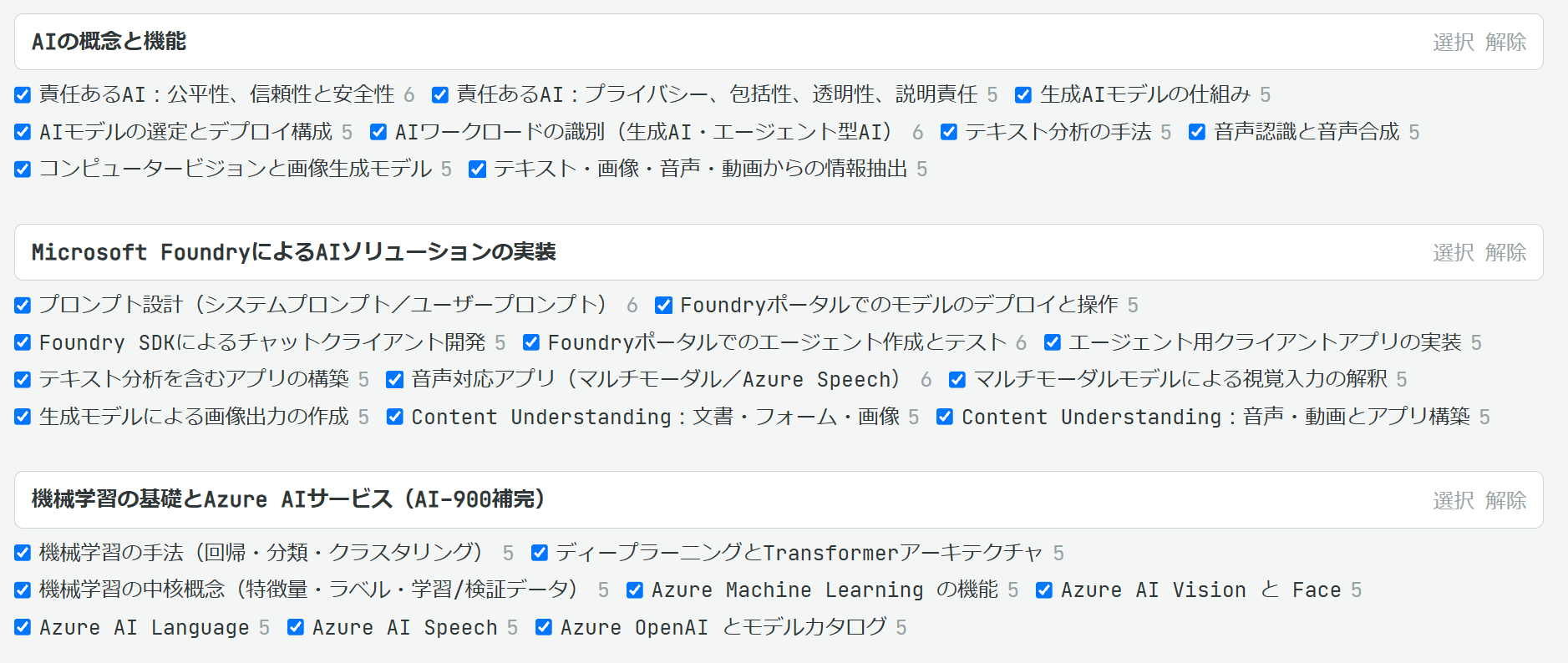Uncheck 責任あるAI：プライバシー、包括性、透明性、説明責任
This screenshot has width=1568, height=663.
point(440,95)
